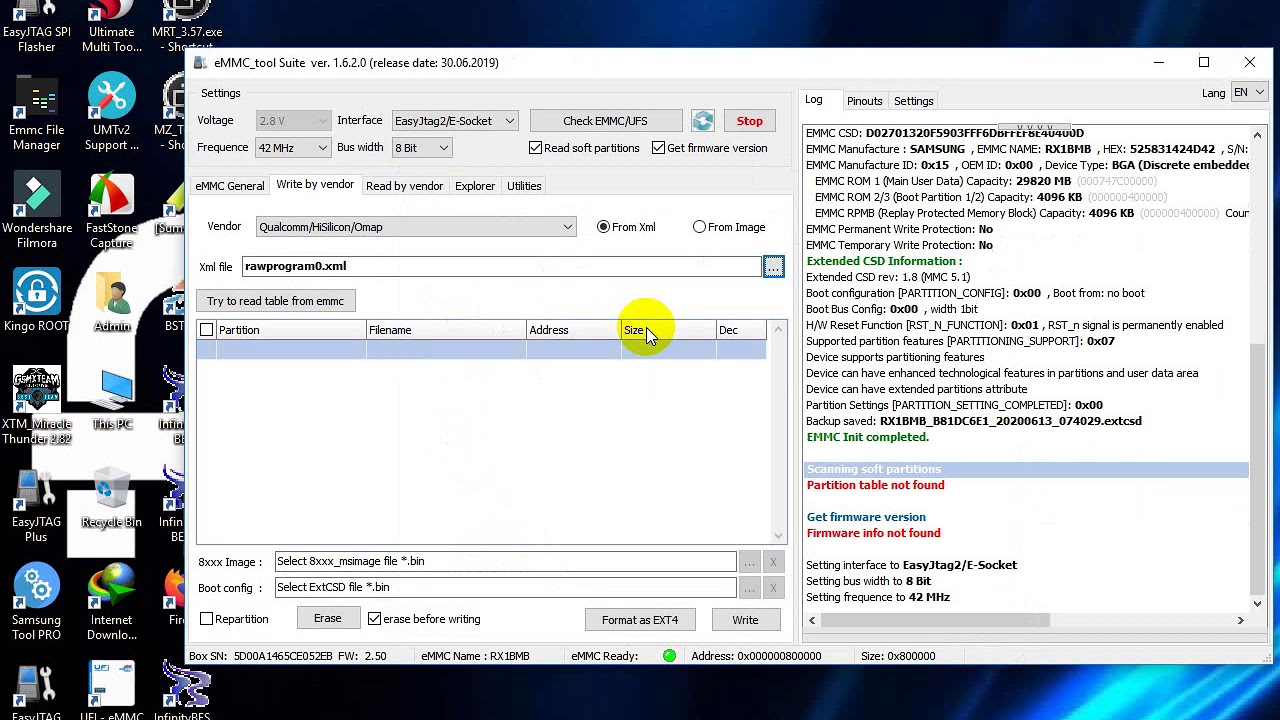Viewport: 1280px width, 720px height.
Task: Browse for Xml file with ellipsis button
Action: point(773,266)
